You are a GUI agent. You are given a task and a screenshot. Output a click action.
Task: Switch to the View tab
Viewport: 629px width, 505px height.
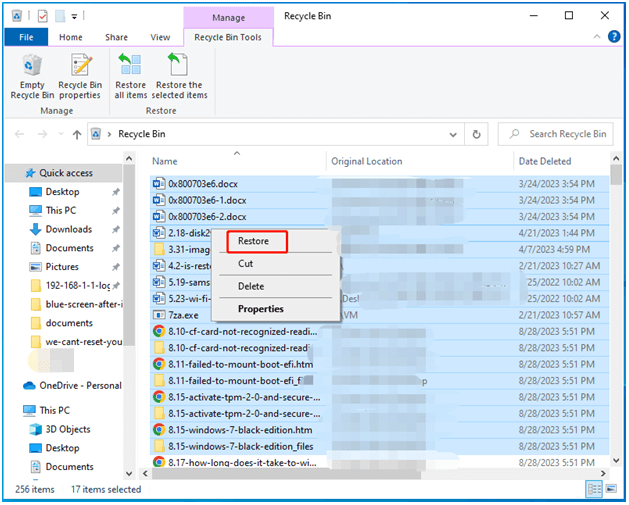(160, 37)
